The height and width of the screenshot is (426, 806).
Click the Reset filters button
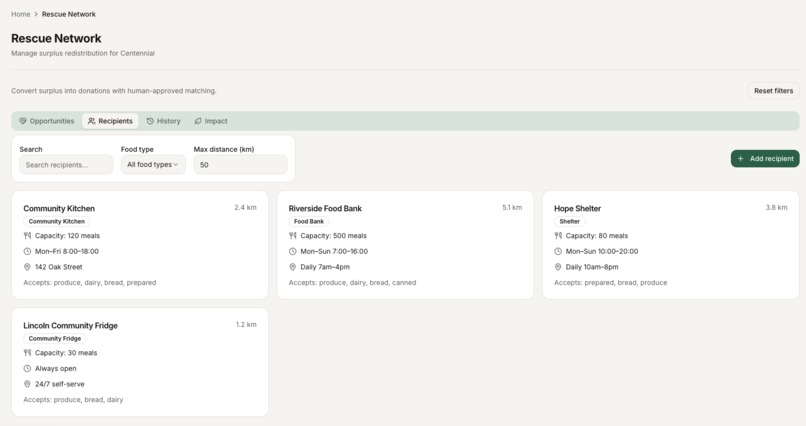(773, 91)
